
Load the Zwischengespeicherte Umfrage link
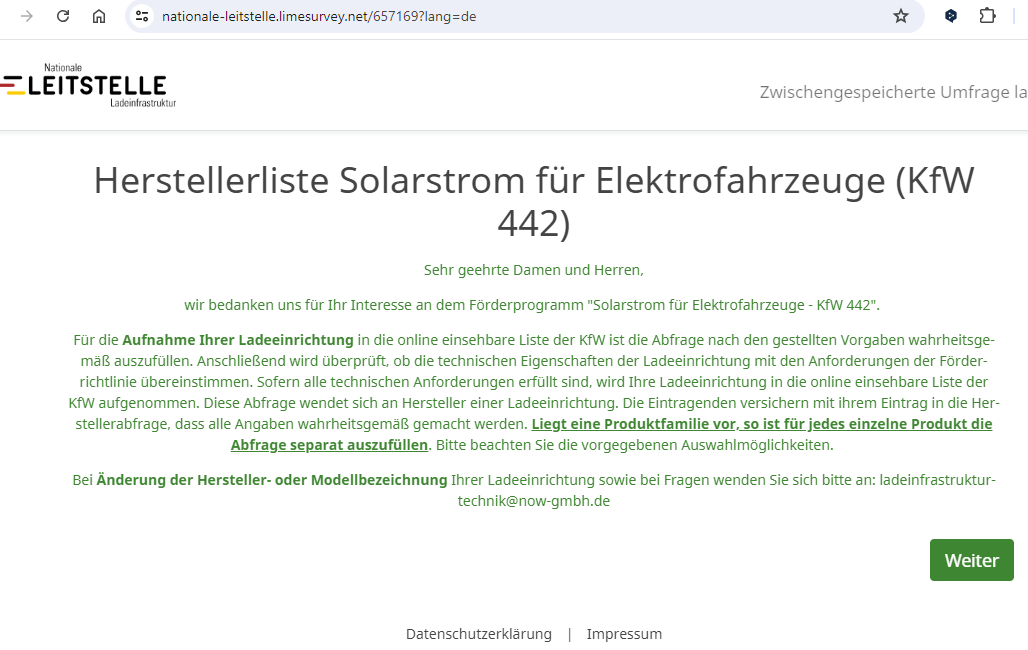click(x=894, y=92)
